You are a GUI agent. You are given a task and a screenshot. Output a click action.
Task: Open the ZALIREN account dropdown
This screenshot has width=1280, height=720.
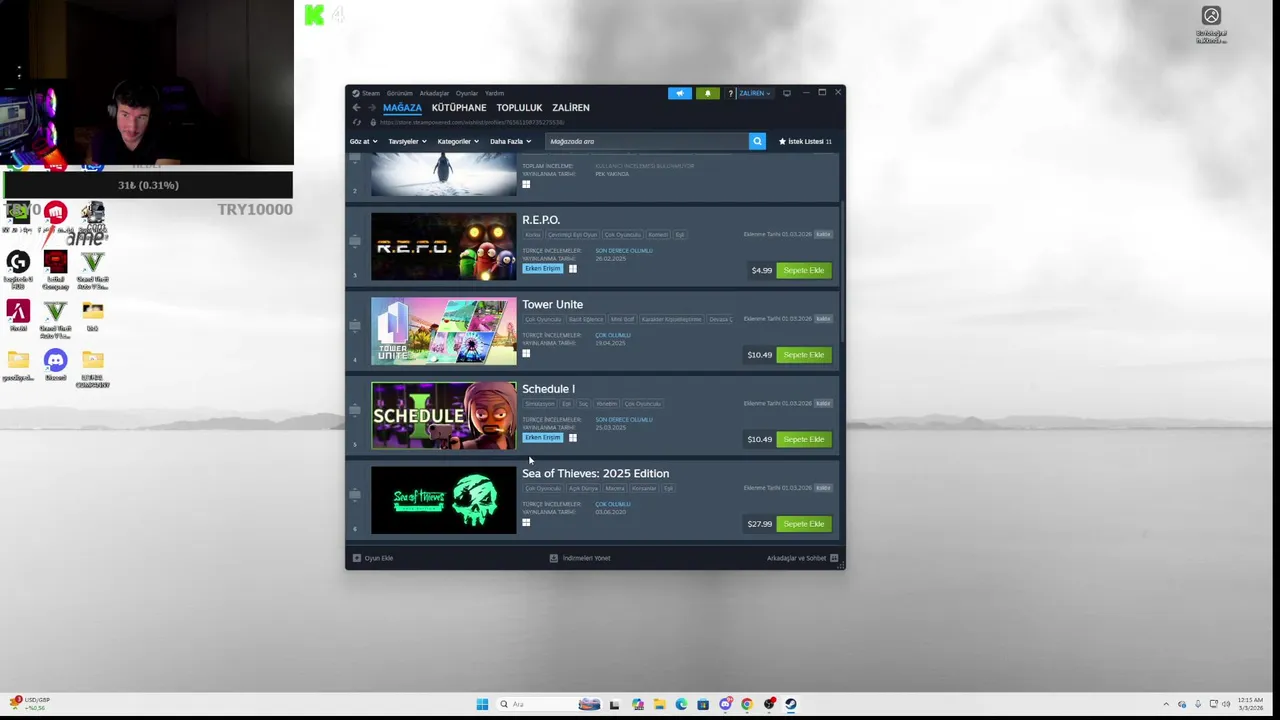point(754,93)
